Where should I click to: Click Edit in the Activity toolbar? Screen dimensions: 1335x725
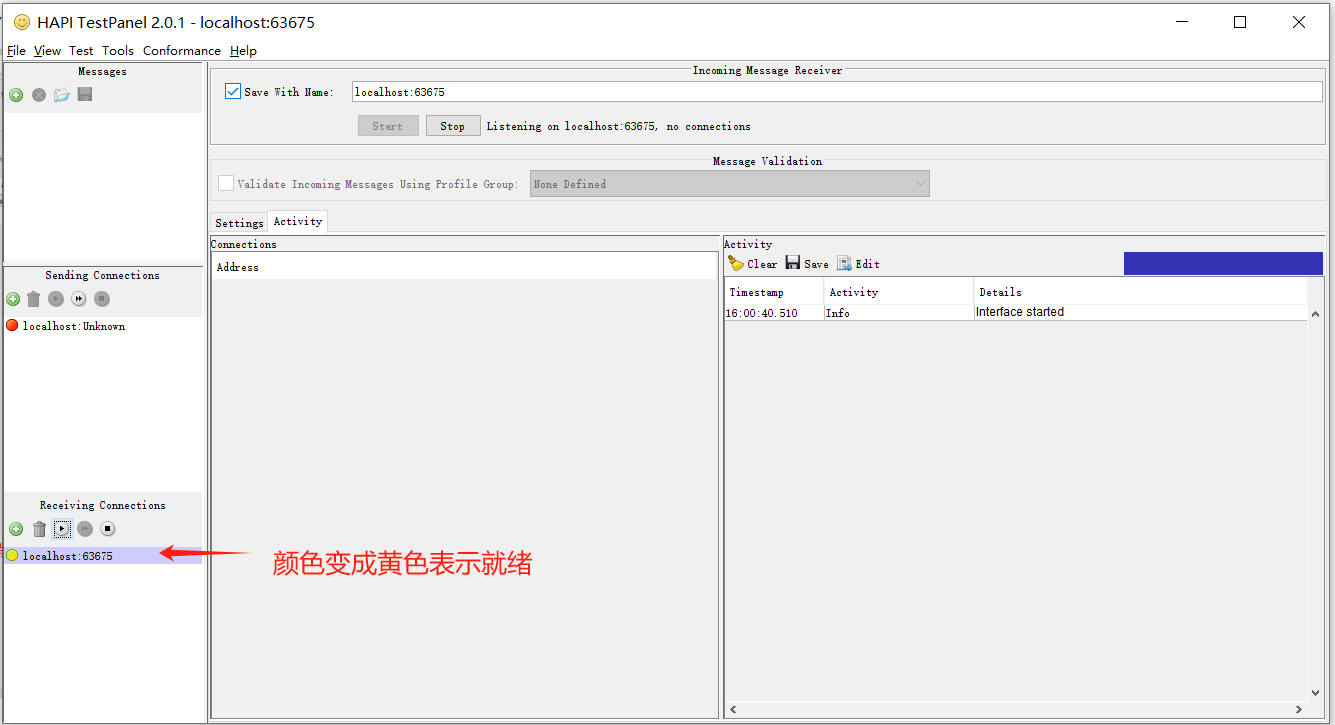tap(858, 264)
